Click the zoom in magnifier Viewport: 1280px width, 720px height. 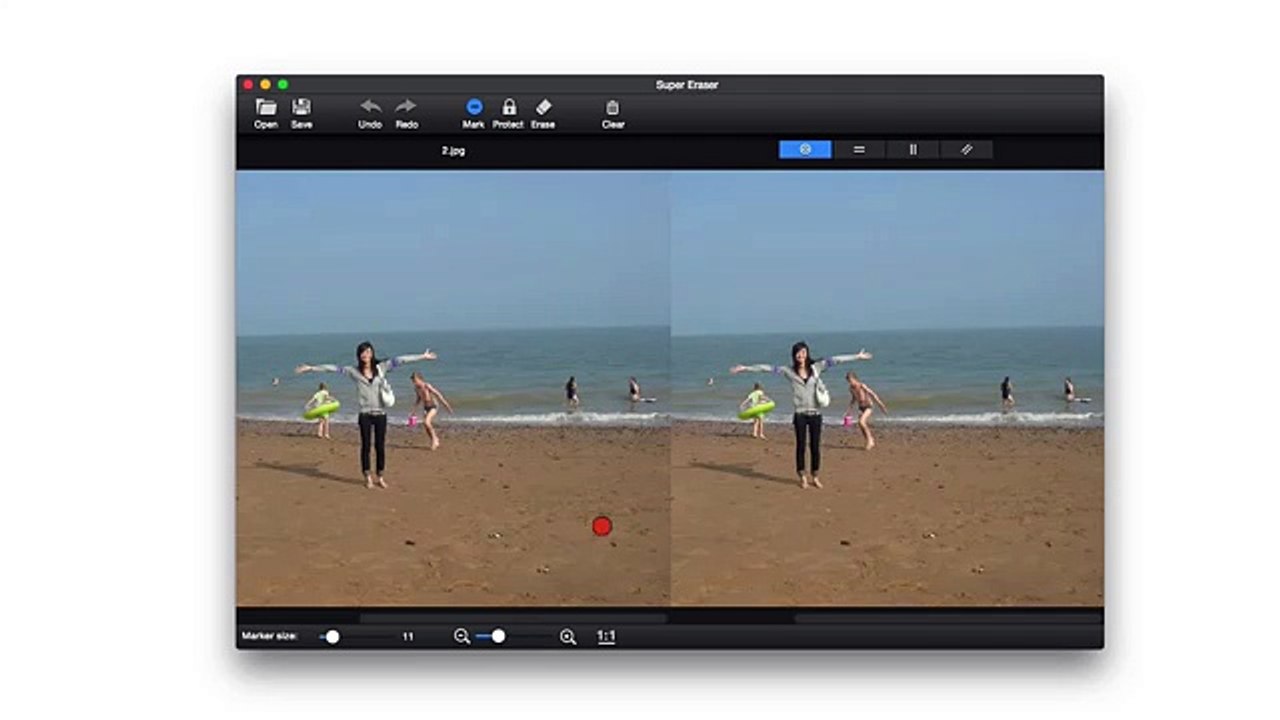(x=568, y=636)
